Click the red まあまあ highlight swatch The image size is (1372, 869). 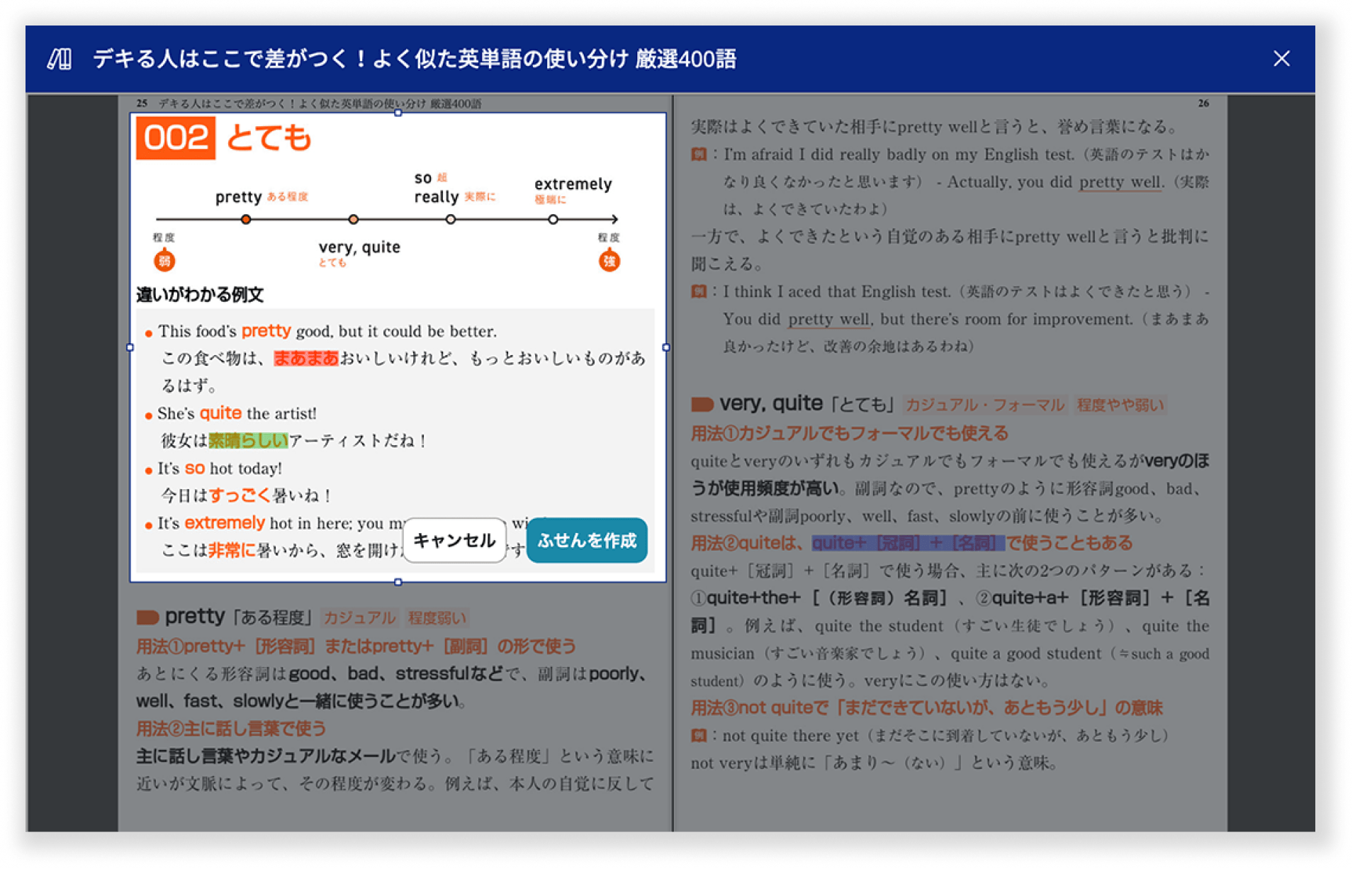pyautogui.click(x=305, y=359)
